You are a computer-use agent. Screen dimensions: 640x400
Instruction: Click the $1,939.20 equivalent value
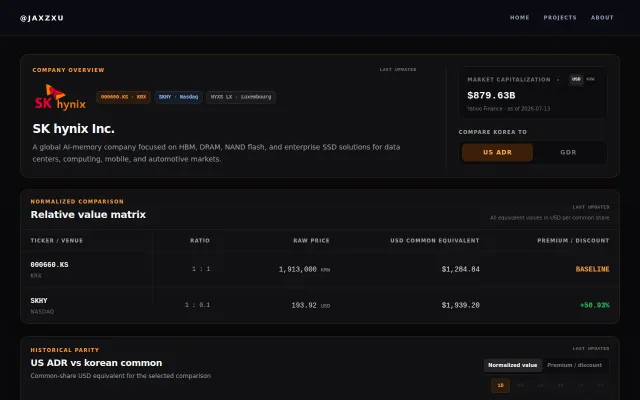(x=460, y=305)
